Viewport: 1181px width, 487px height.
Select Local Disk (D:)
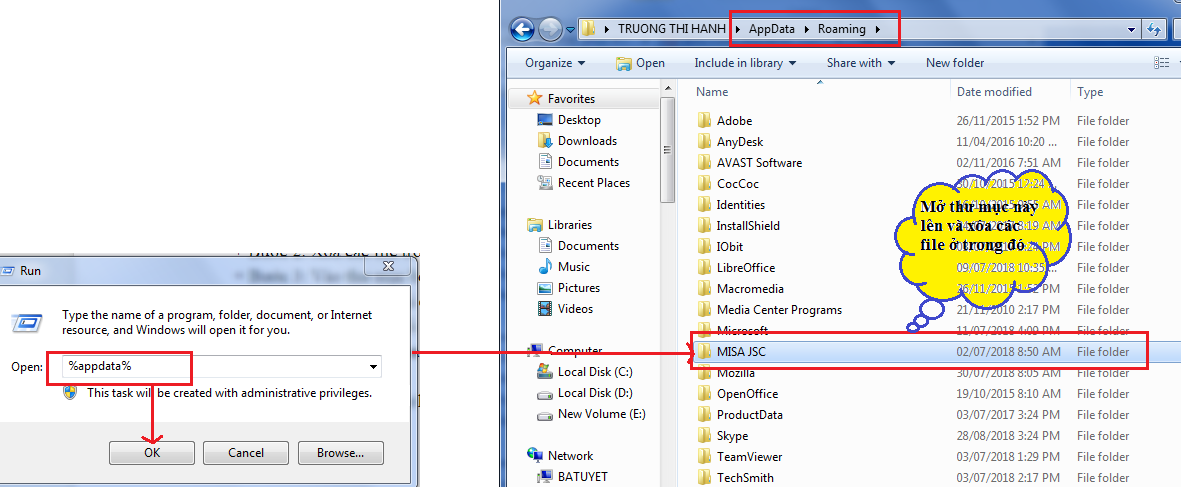point(595,393)
